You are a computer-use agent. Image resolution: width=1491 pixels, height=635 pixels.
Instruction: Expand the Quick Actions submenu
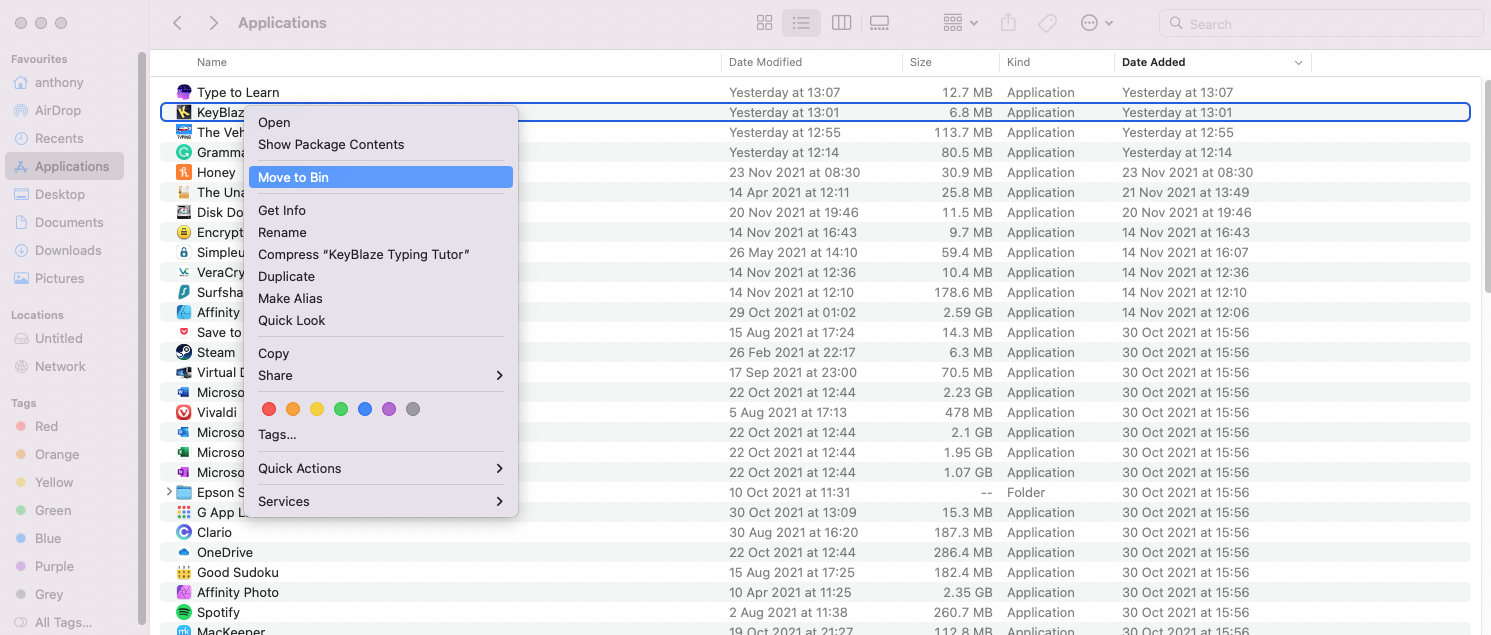tap(381, 469)
